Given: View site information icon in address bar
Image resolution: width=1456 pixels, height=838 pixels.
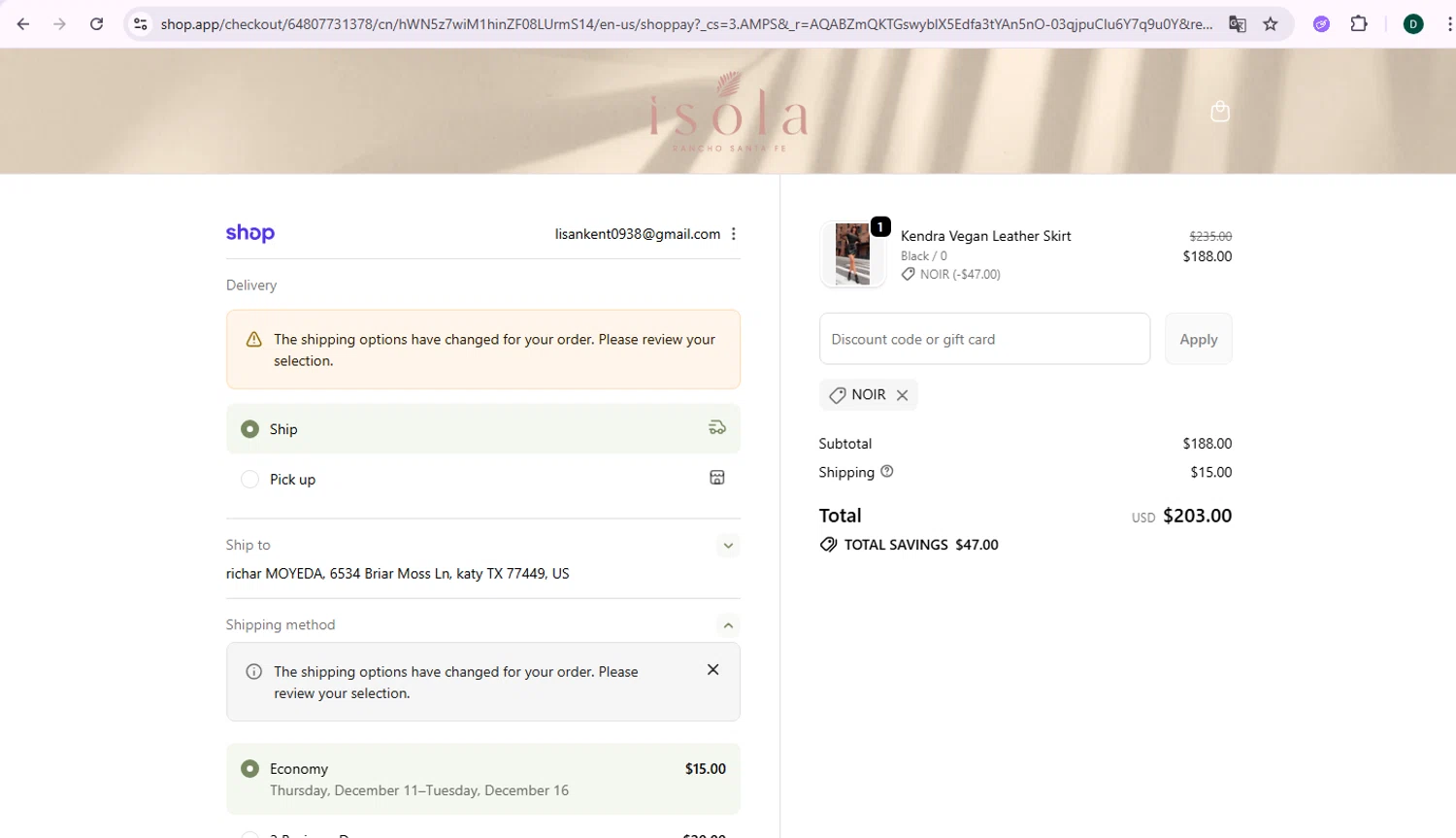Looking at the screenshot, I should (x=141, y=24).
